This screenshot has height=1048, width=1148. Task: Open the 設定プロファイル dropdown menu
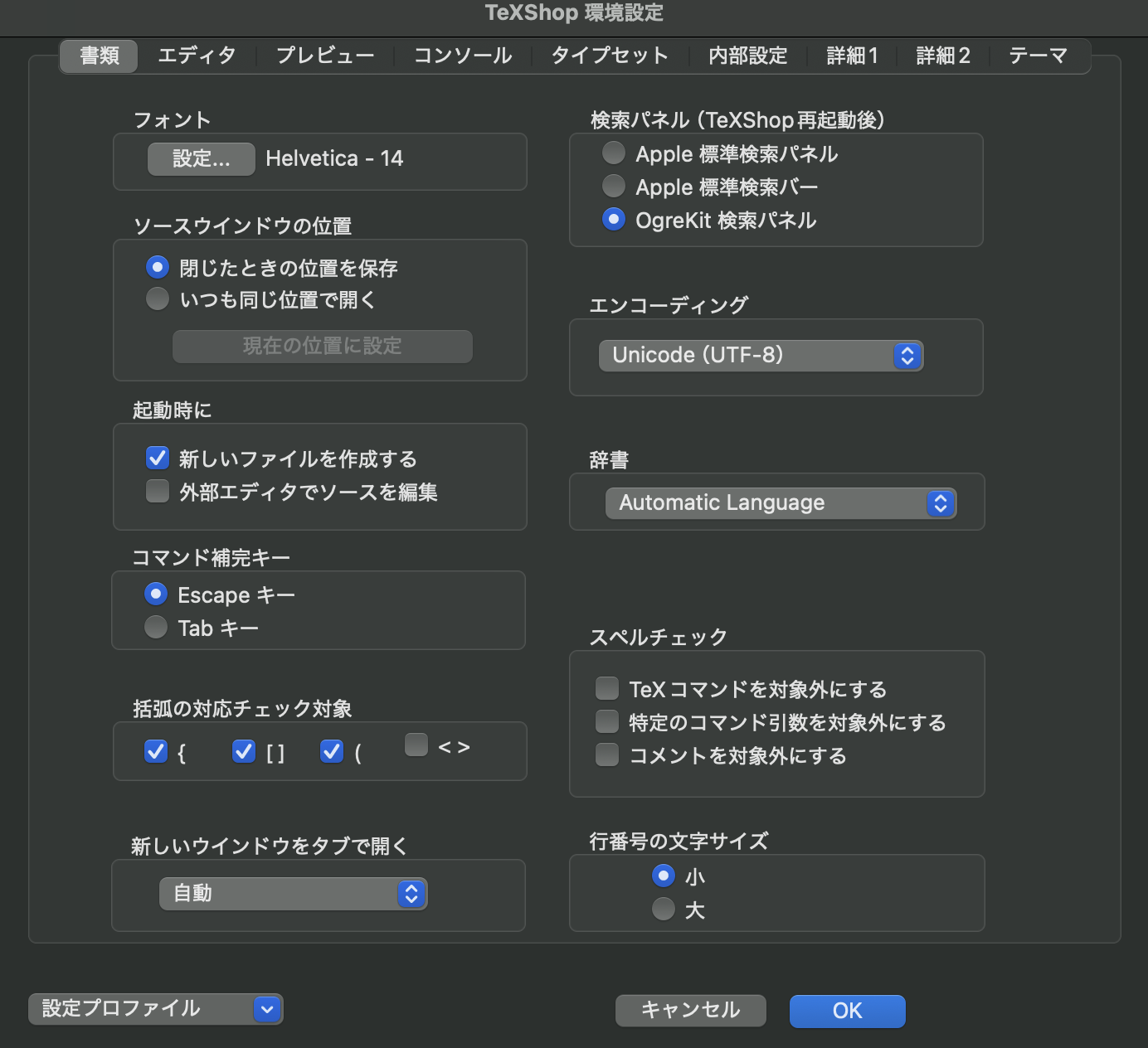click(156, 1009)
